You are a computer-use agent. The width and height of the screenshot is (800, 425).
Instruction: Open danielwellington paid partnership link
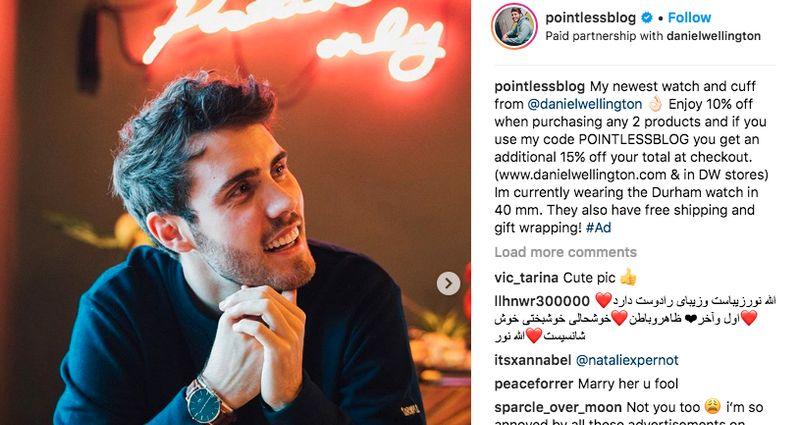[713, 36]
